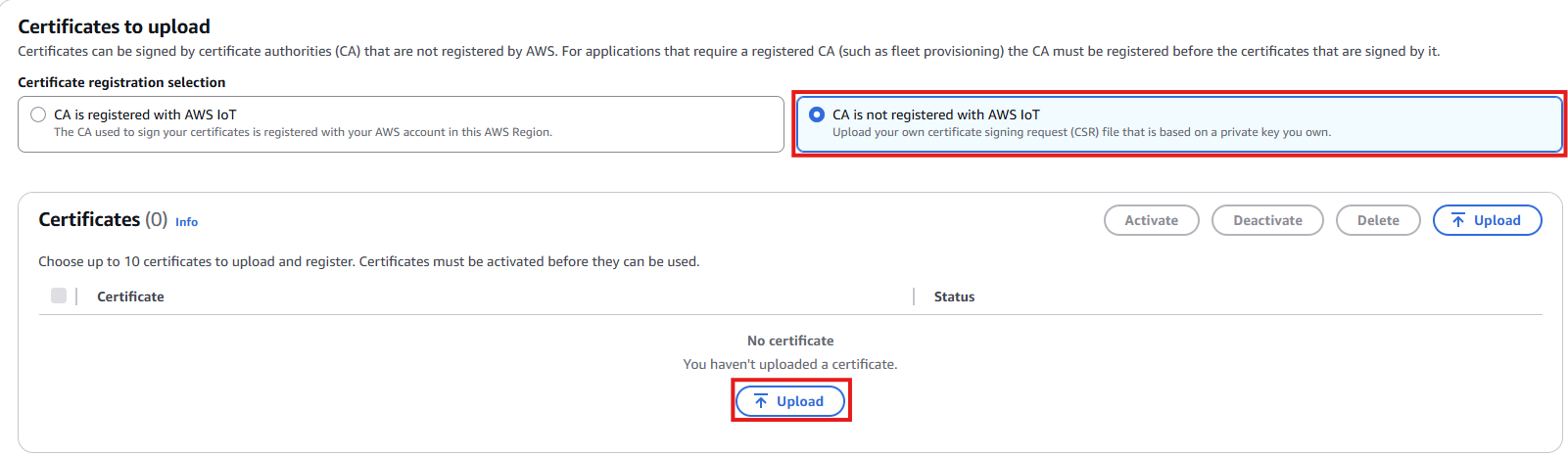Click the "Certificate registration selection" label

coord(121,82)
